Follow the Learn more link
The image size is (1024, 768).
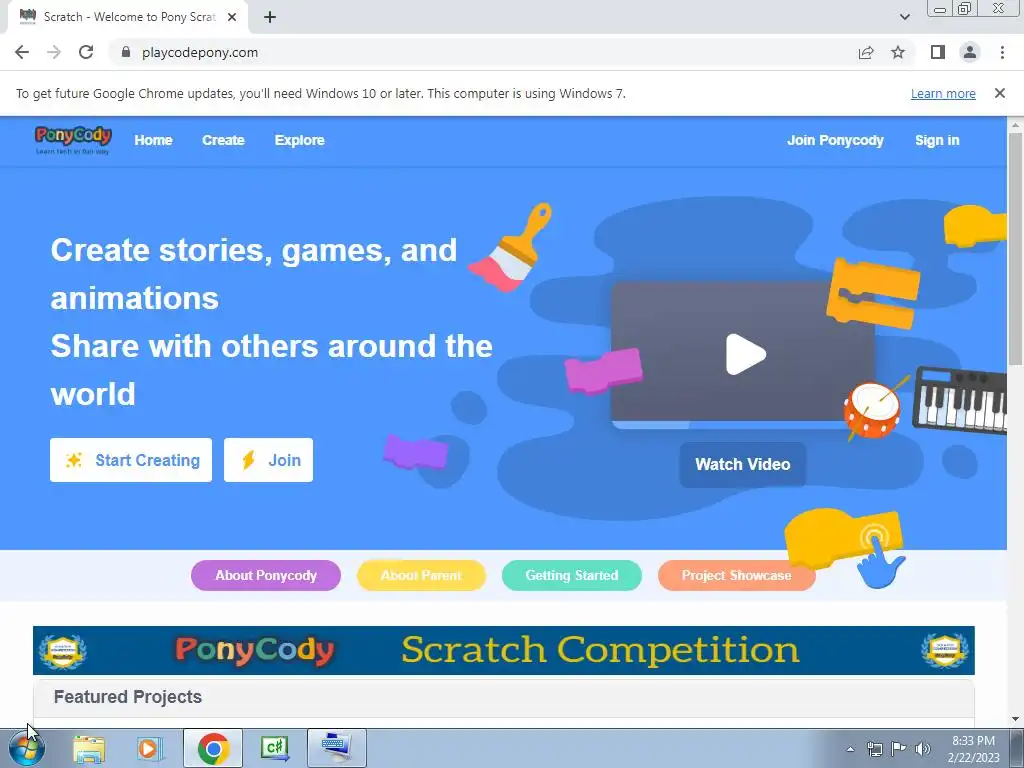point(943,93)
